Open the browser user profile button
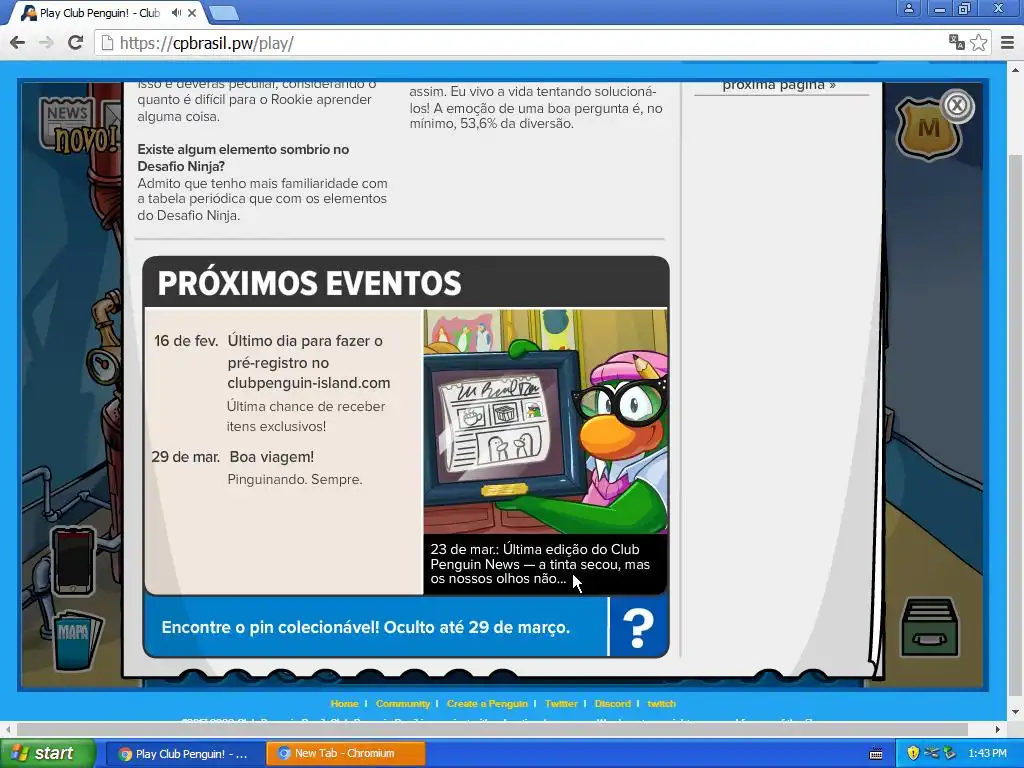 coord(908,8)
